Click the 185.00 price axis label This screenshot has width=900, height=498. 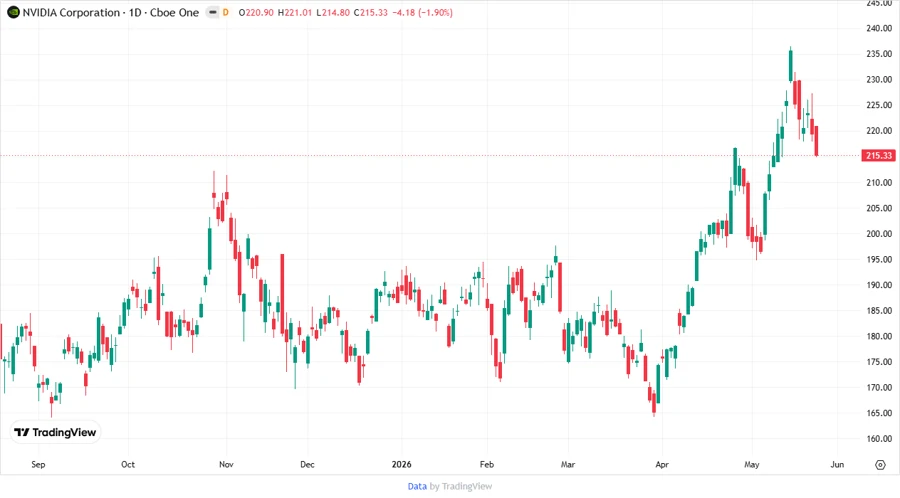pyautogui.click(x=879, y=310)
